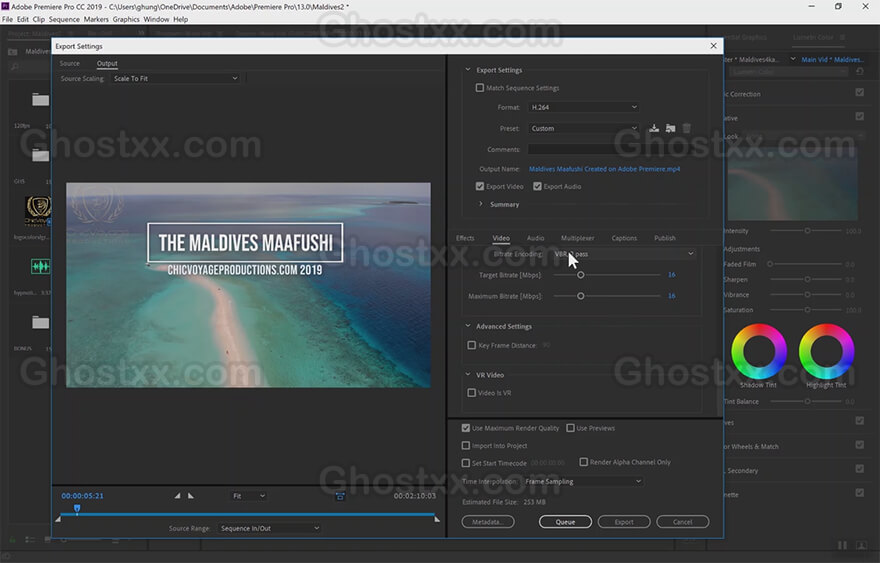Image resolution: width=880 pixels, height=563 pixels.
Task: Click the current timecode 00:00:05:21
Action: click(x=82, y=496)
